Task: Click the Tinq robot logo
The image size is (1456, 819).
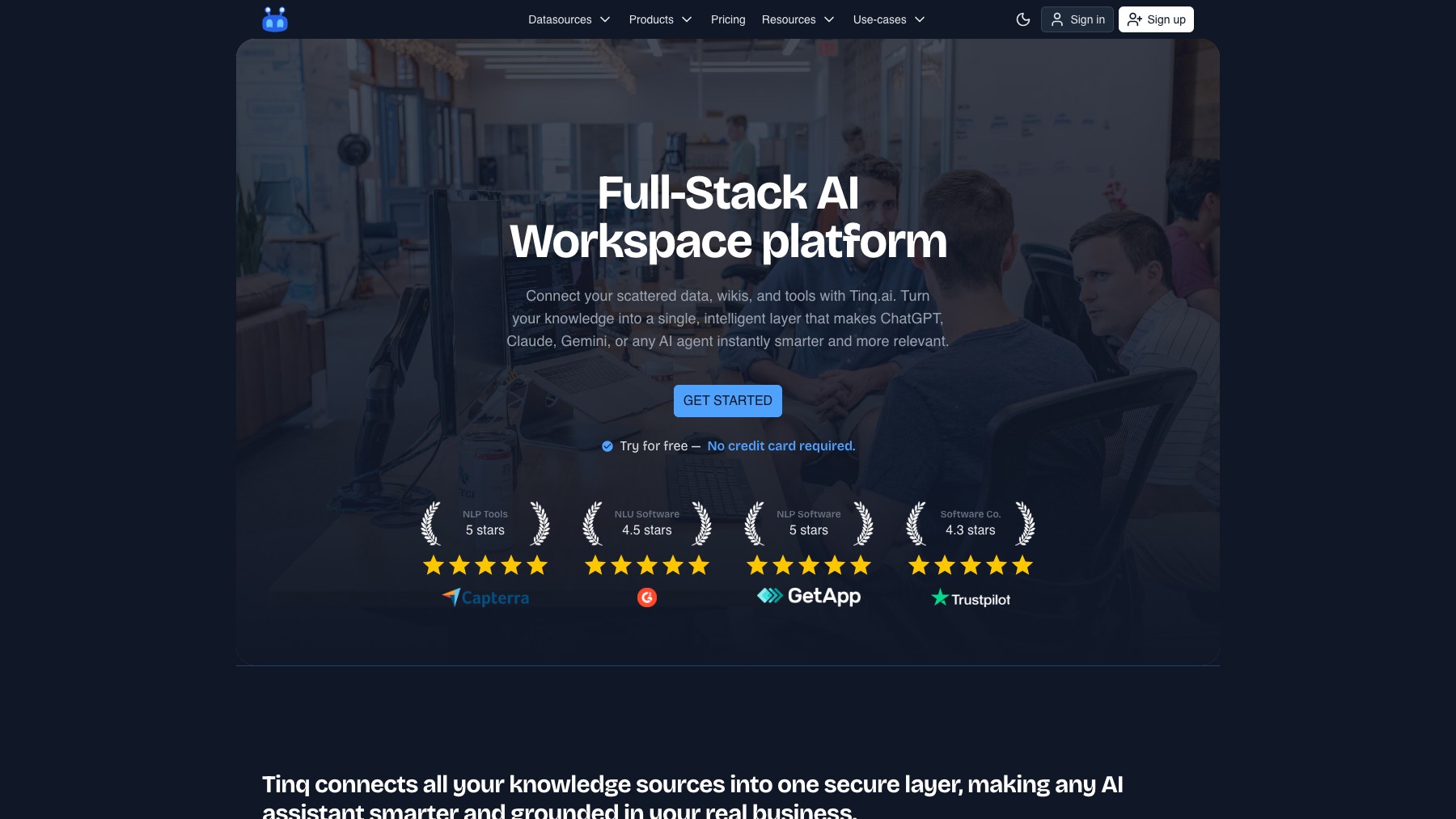Action: coord(275,19)
